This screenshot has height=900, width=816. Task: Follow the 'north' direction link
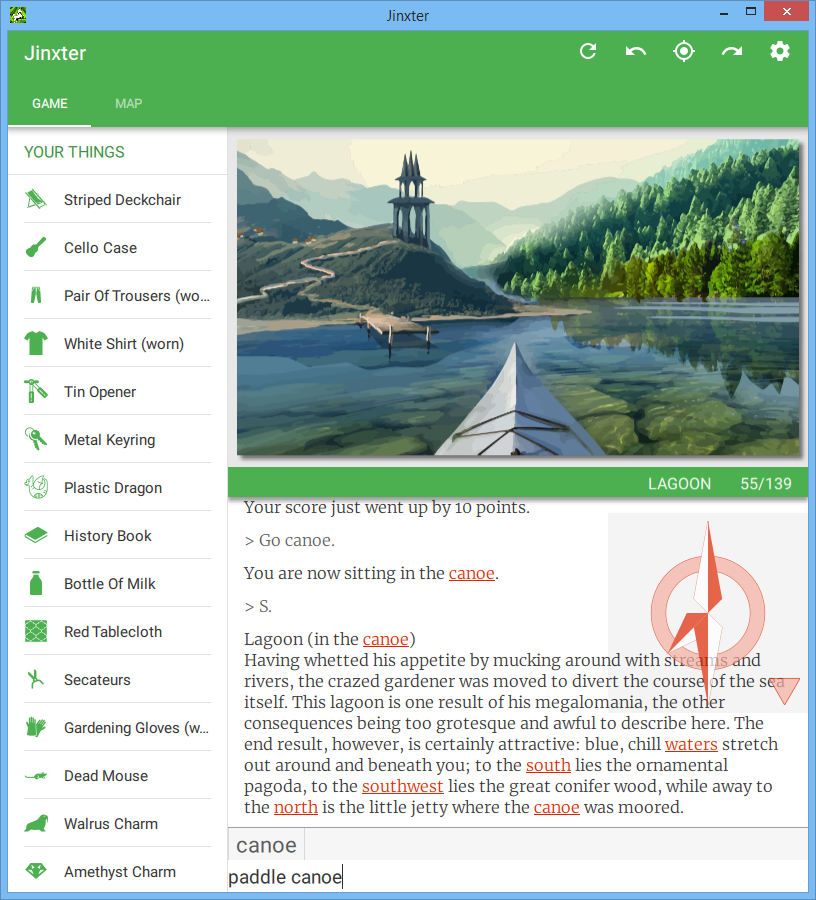click(295, 807)
